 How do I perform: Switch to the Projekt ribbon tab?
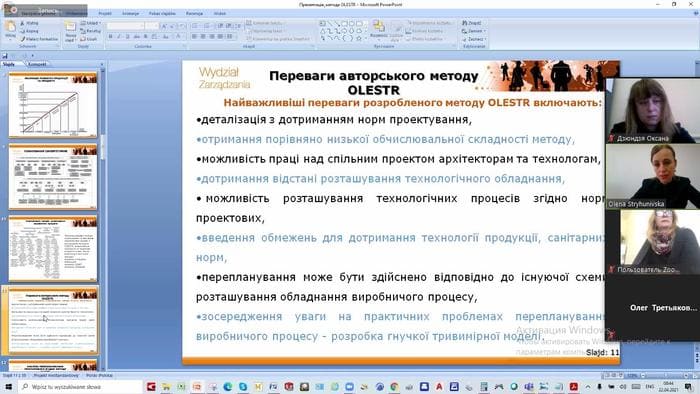(105, 13)
